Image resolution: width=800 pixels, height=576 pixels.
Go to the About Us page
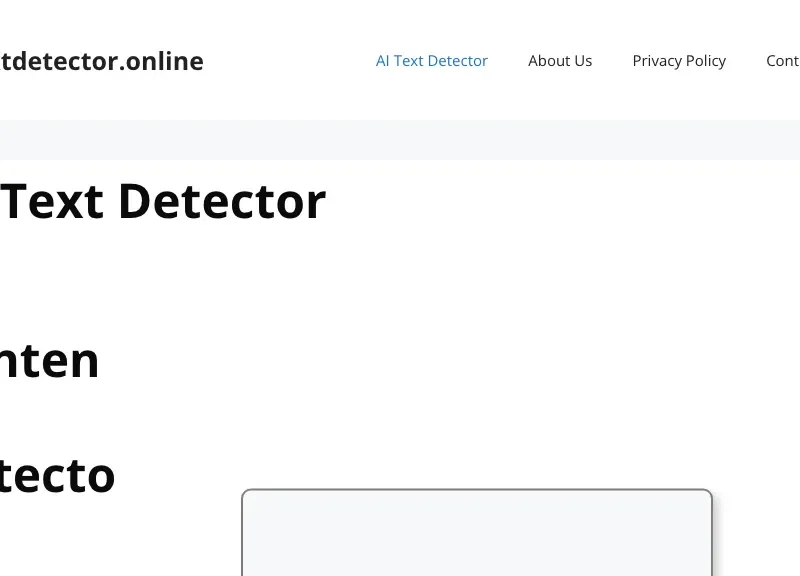pos(560,61)
